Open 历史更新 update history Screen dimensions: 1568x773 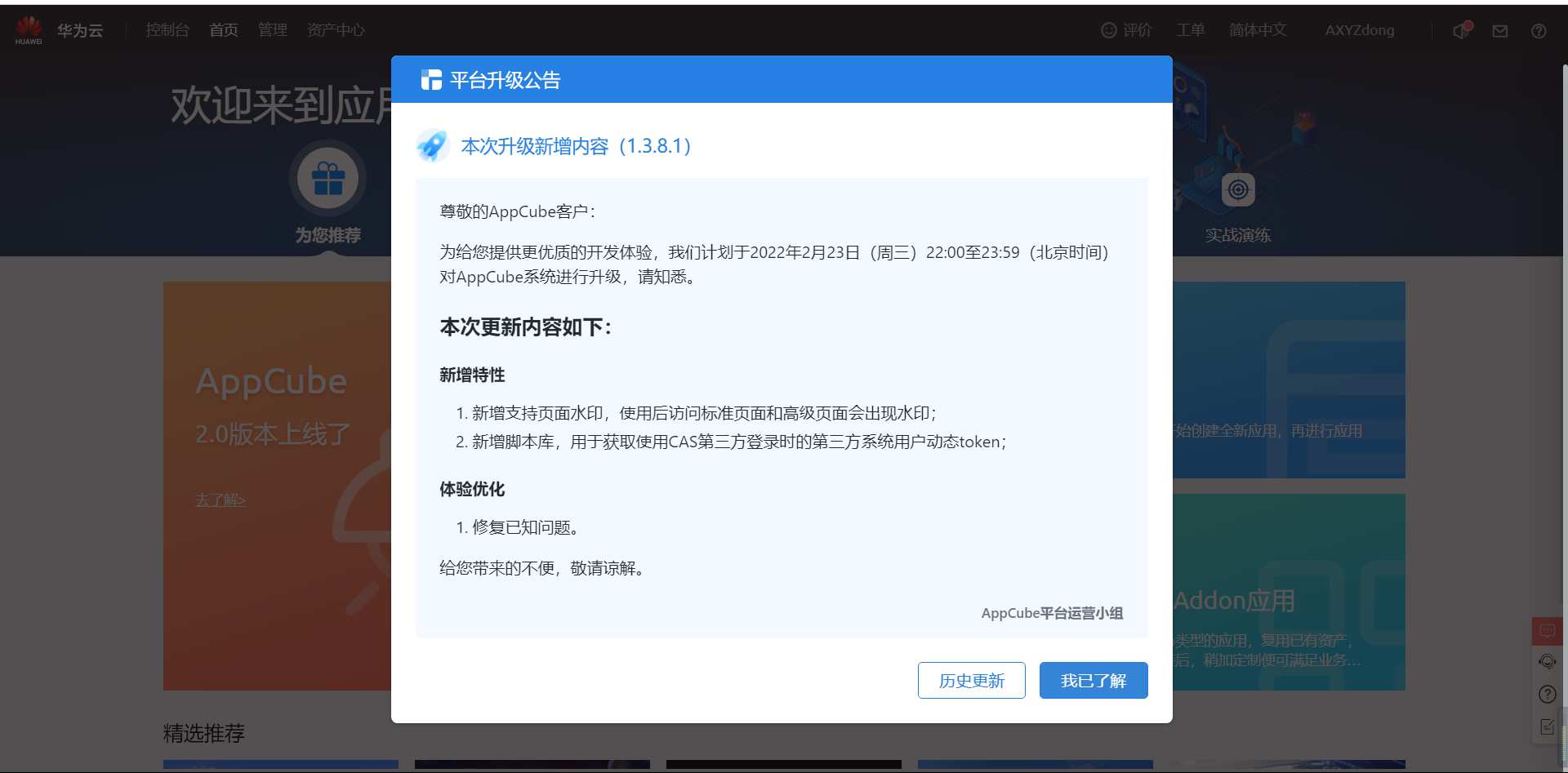coord(972,680)
